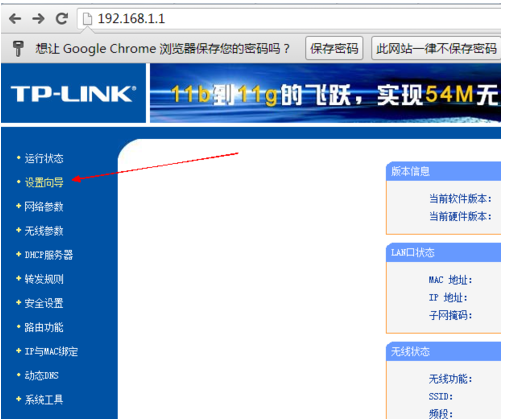This screenshot has width=513, height=419.
Task: Click the 11b到11g banner image
Action: [x=325, y=93]
